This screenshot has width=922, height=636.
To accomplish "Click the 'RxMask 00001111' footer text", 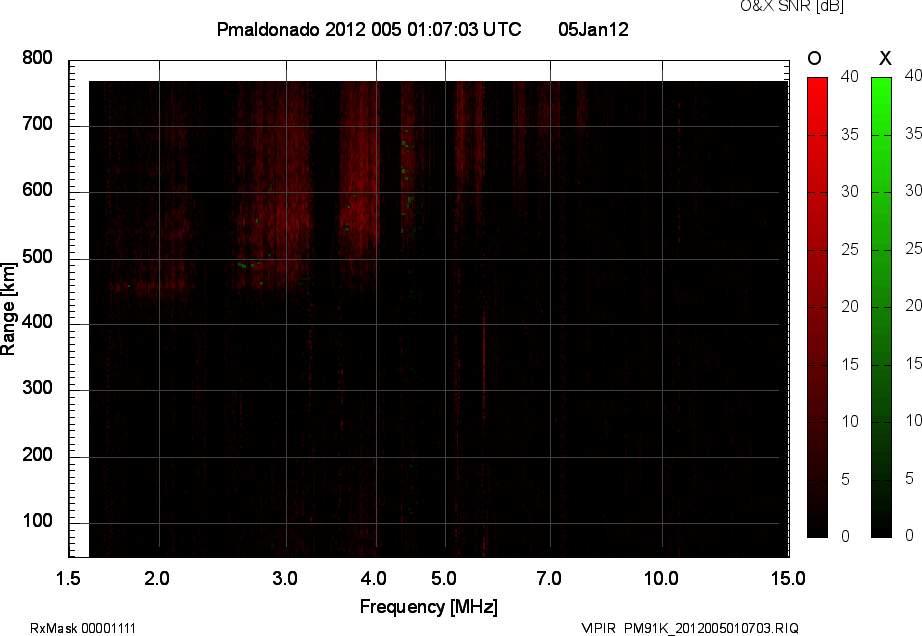I will 83,628.
